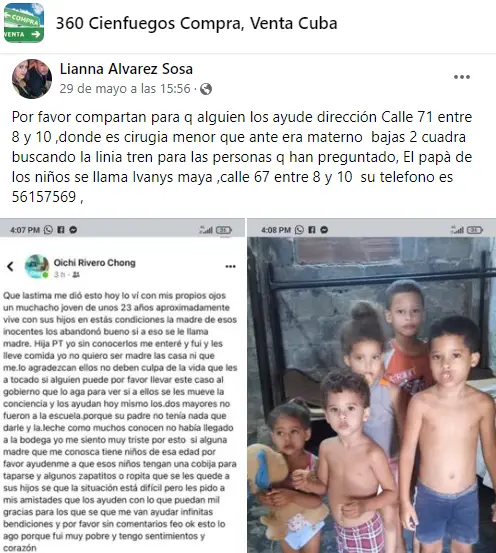496x553 pixels.
Task: Click battery indicator in left status bar
Action: tap(224, 230)
